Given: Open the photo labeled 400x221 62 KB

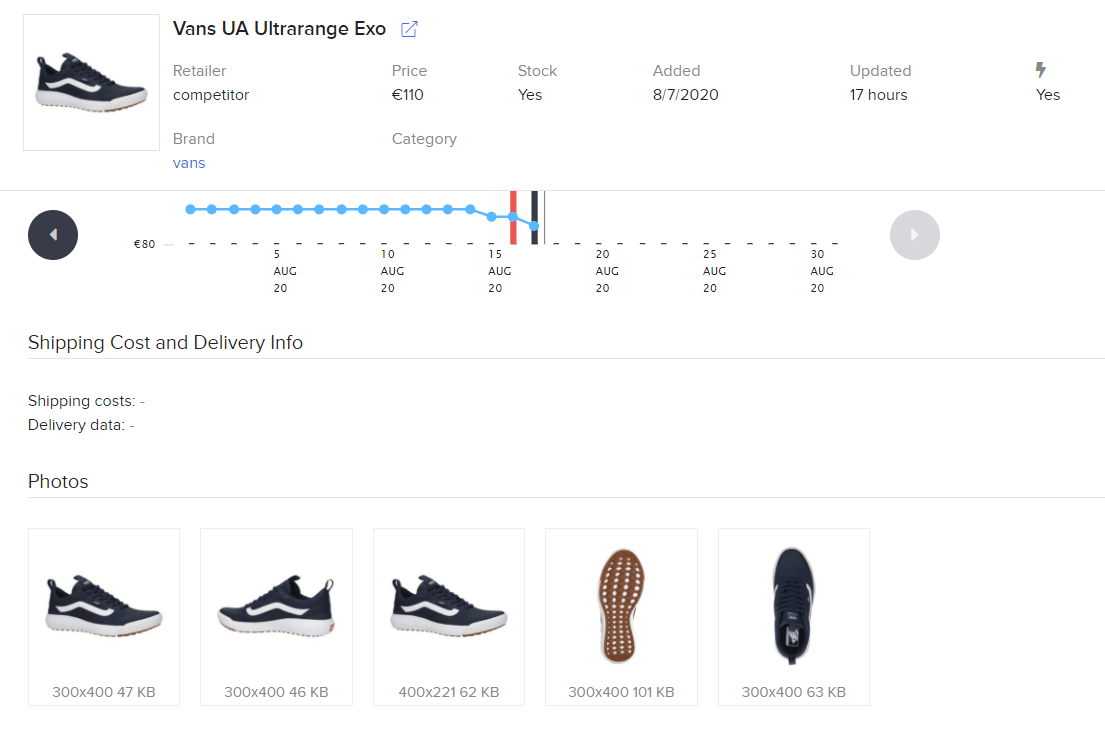Looking at the screenshot, I should 449,616.
